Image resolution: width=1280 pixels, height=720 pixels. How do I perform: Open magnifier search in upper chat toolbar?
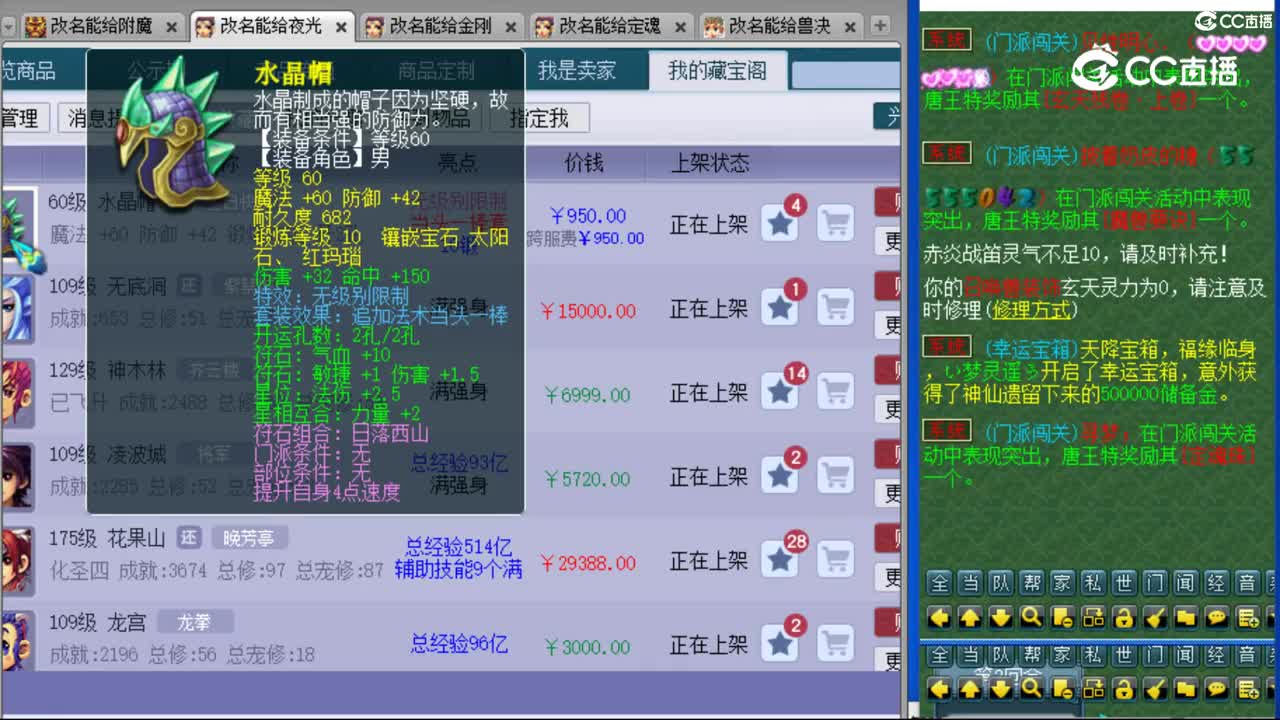(1032, 617)
